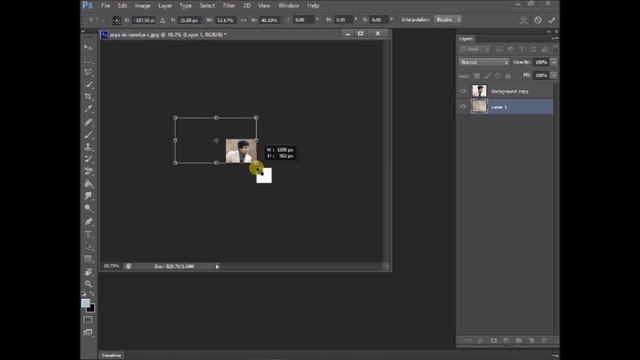This screenshot has width=640, height=360.
Task: Open the Edit menu
Action: point(122,6)
